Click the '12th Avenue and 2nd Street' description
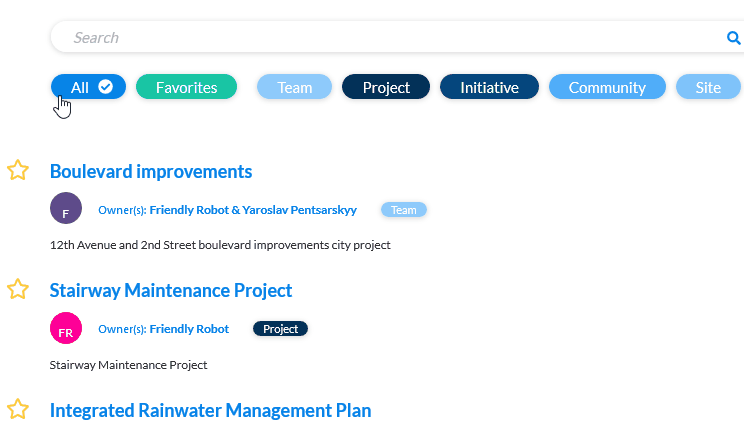 coord(220,245)
